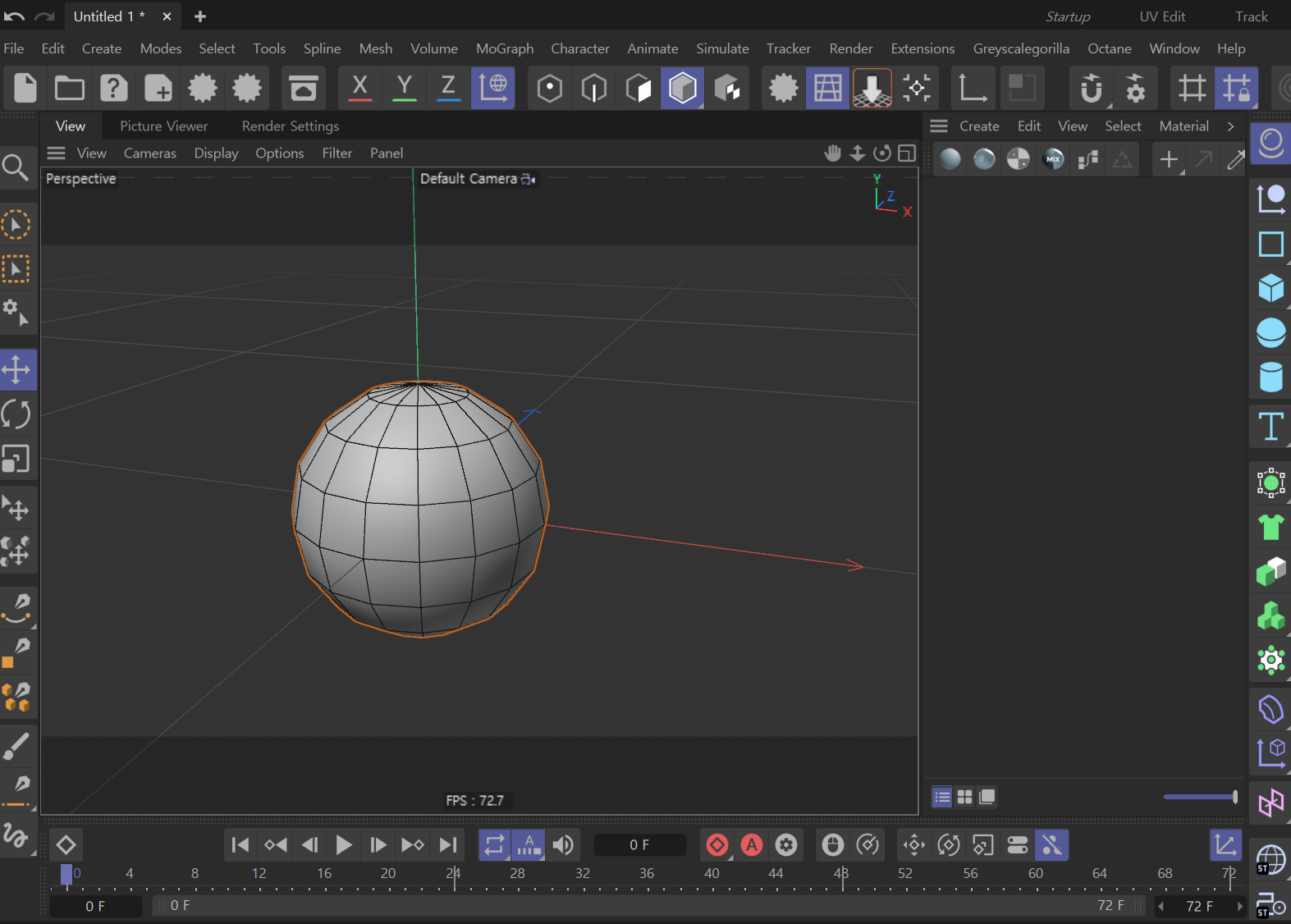Add a Cube primitive from right palette
The image size is (1291, 924).
[1270, 288]
